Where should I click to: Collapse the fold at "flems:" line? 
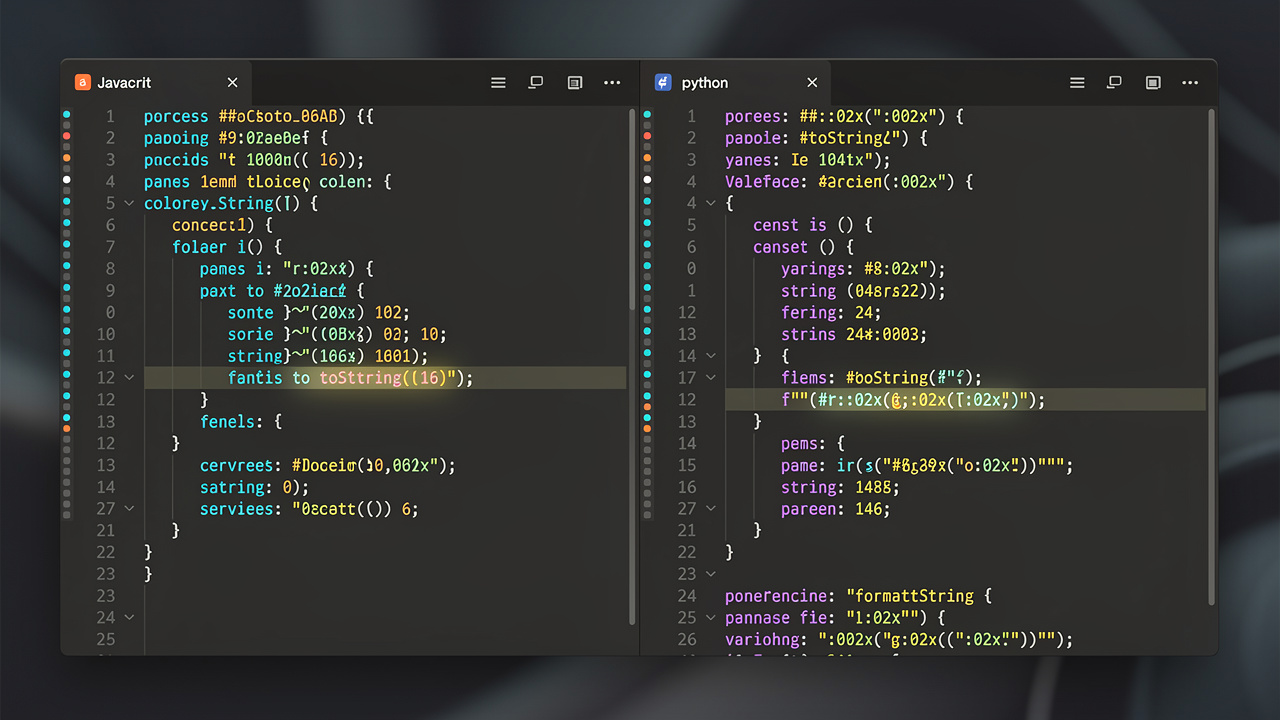[x=711, y=378]
